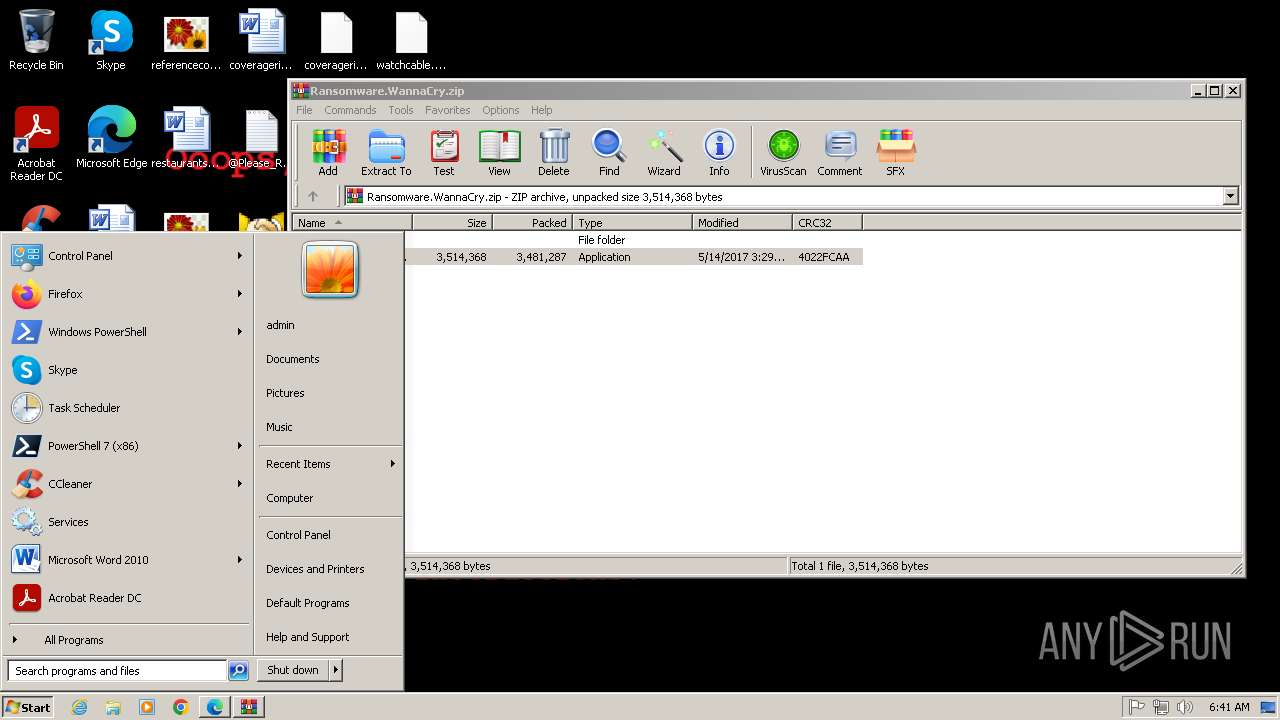Open Acrobat Reader DC desktop icon
Screen dimensions: 1280x720
click(x=36, y=145)
